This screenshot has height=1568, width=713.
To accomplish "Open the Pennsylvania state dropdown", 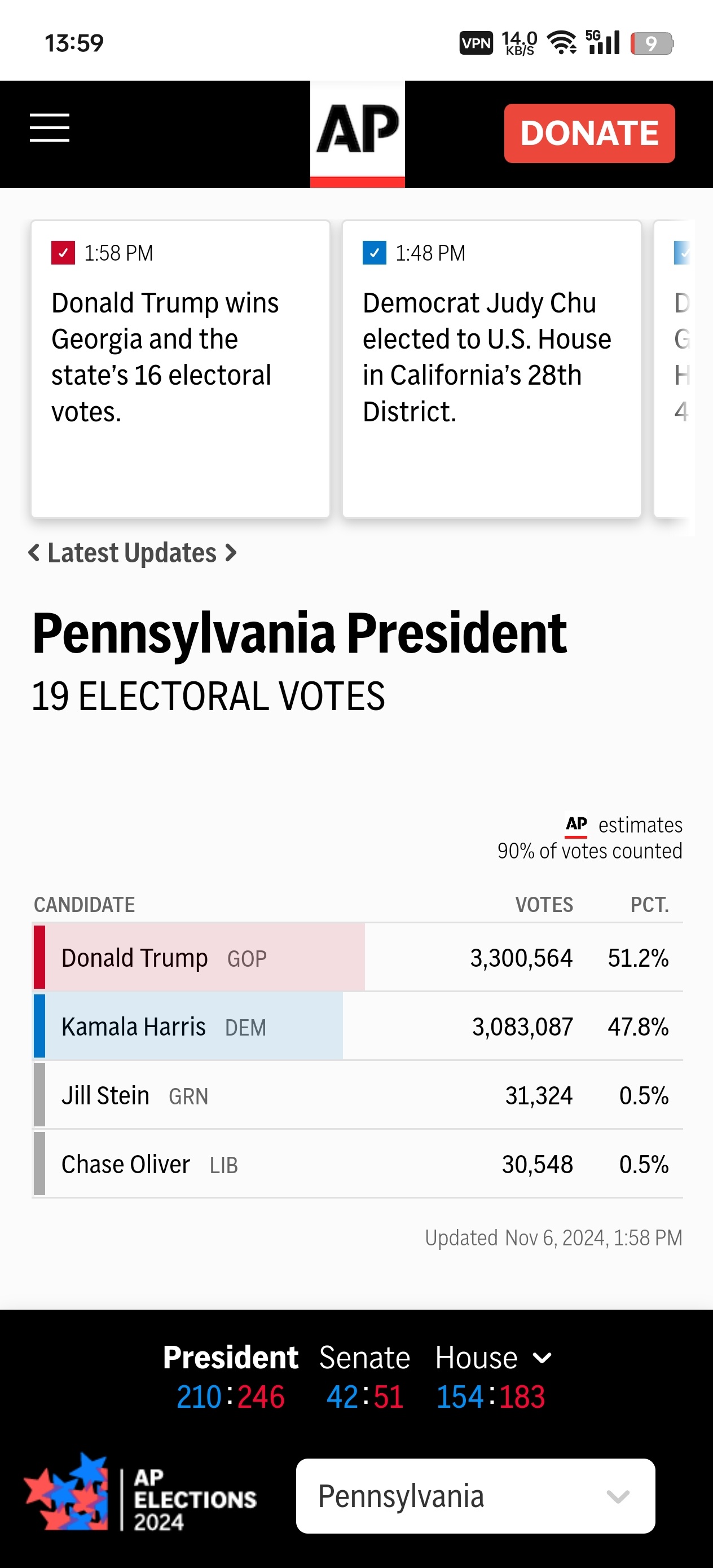I will [475, 1496].
